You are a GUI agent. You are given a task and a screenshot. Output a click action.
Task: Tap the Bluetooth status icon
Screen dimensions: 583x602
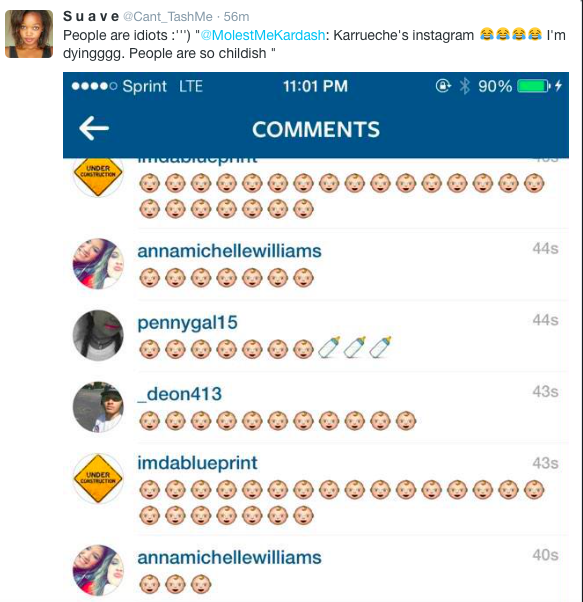pyautogui.click(x=465, y=86)
